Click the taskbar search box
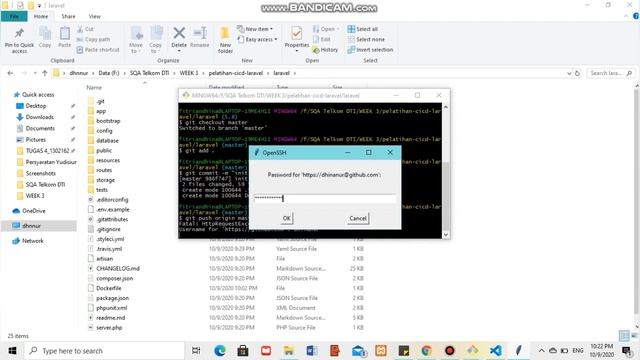This screenshot has height=360, width=640. tap(105, 351)
